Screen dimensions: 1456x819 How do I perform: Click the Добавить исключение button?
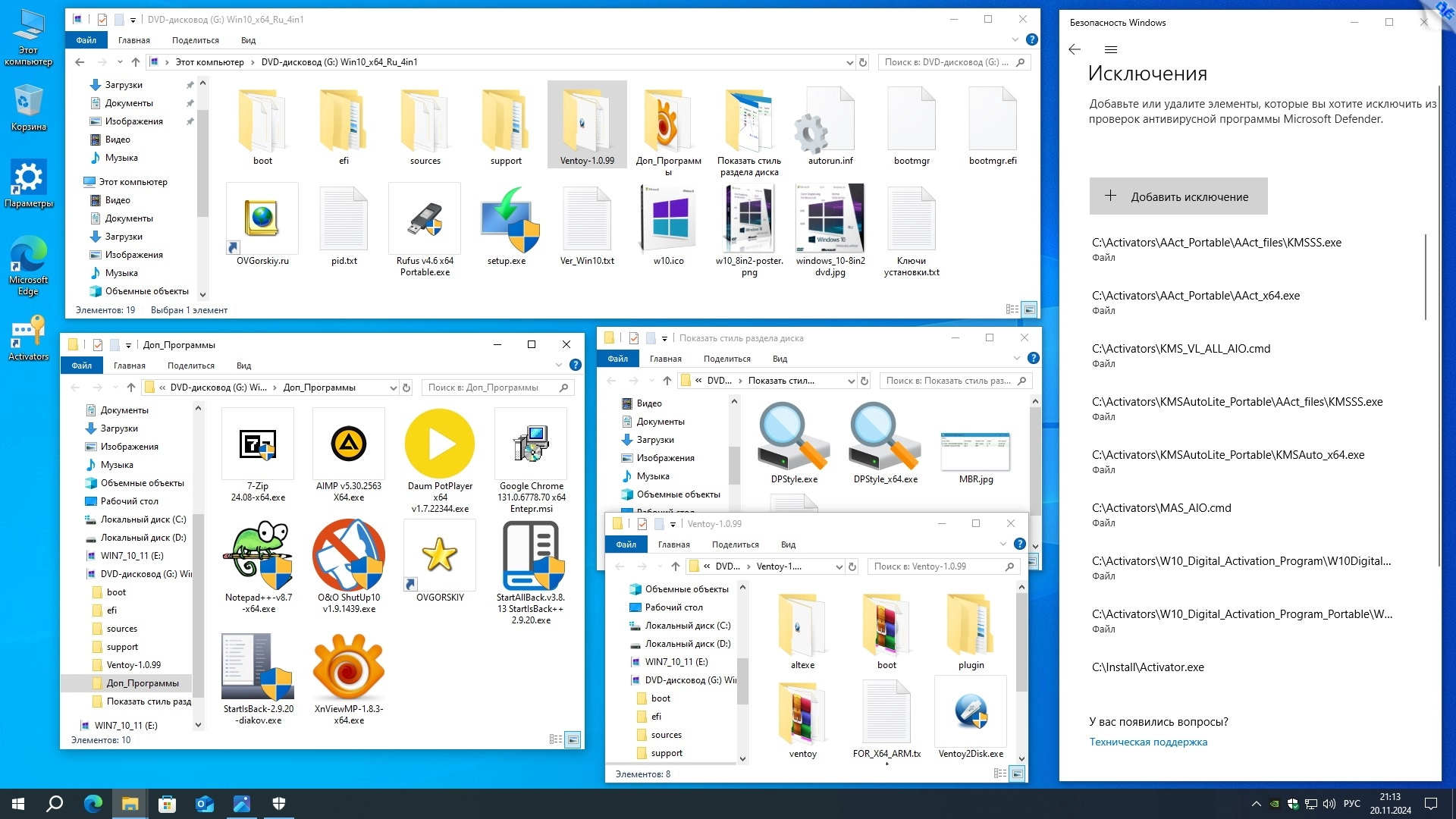click(1178, 196)
